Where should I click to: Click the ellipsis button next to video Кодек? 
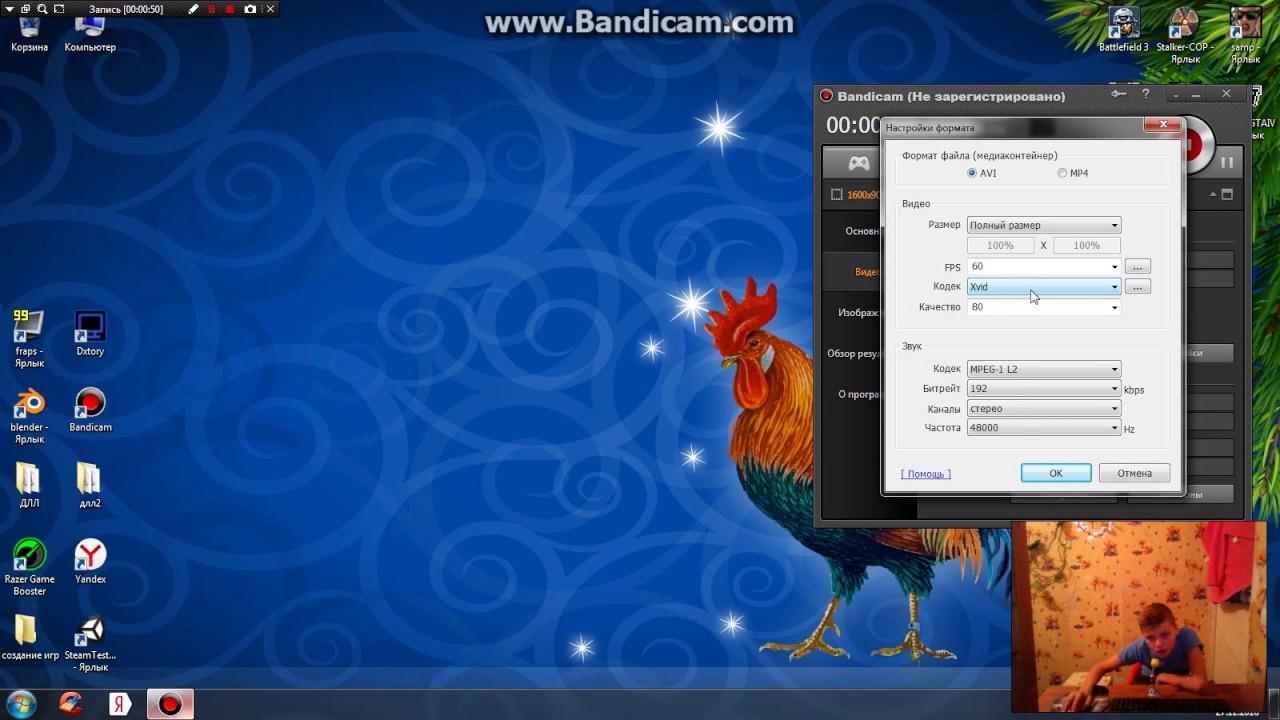pos(1137,287)
